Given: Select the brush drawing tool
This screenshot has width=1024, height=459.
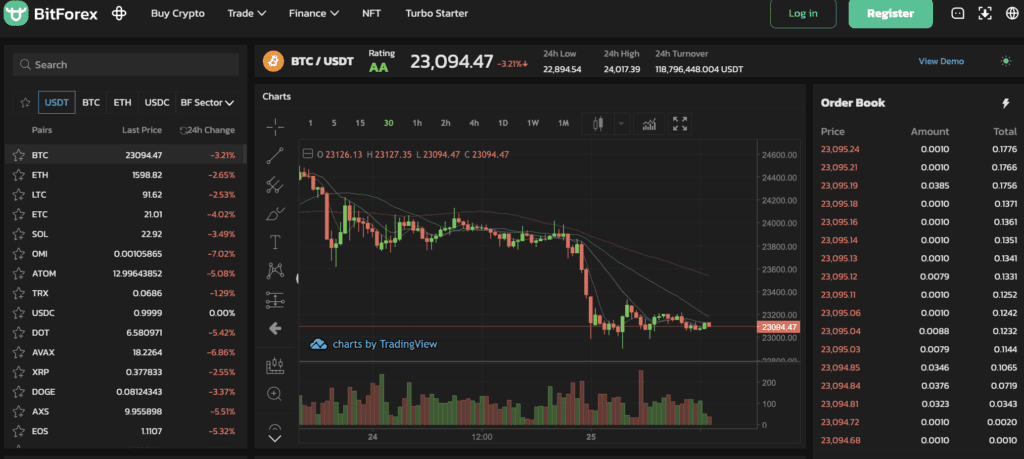Looking at the screenshot, I should coord(275,214).
